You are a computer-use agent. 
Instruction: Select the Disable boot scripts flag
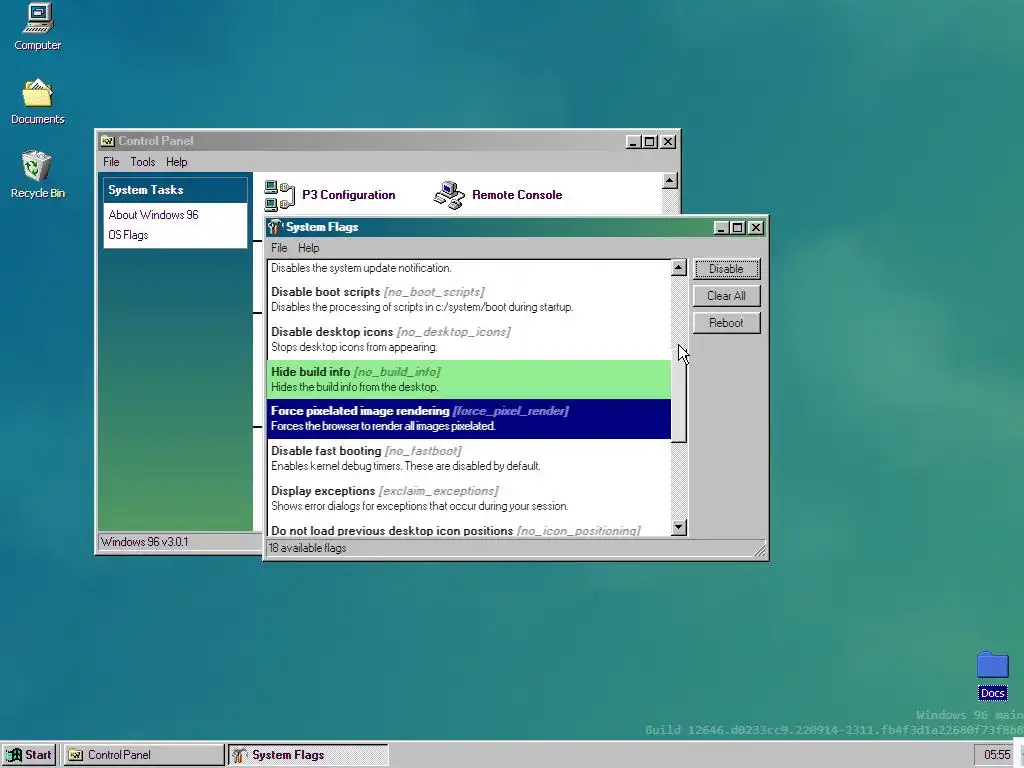(469, 299)
